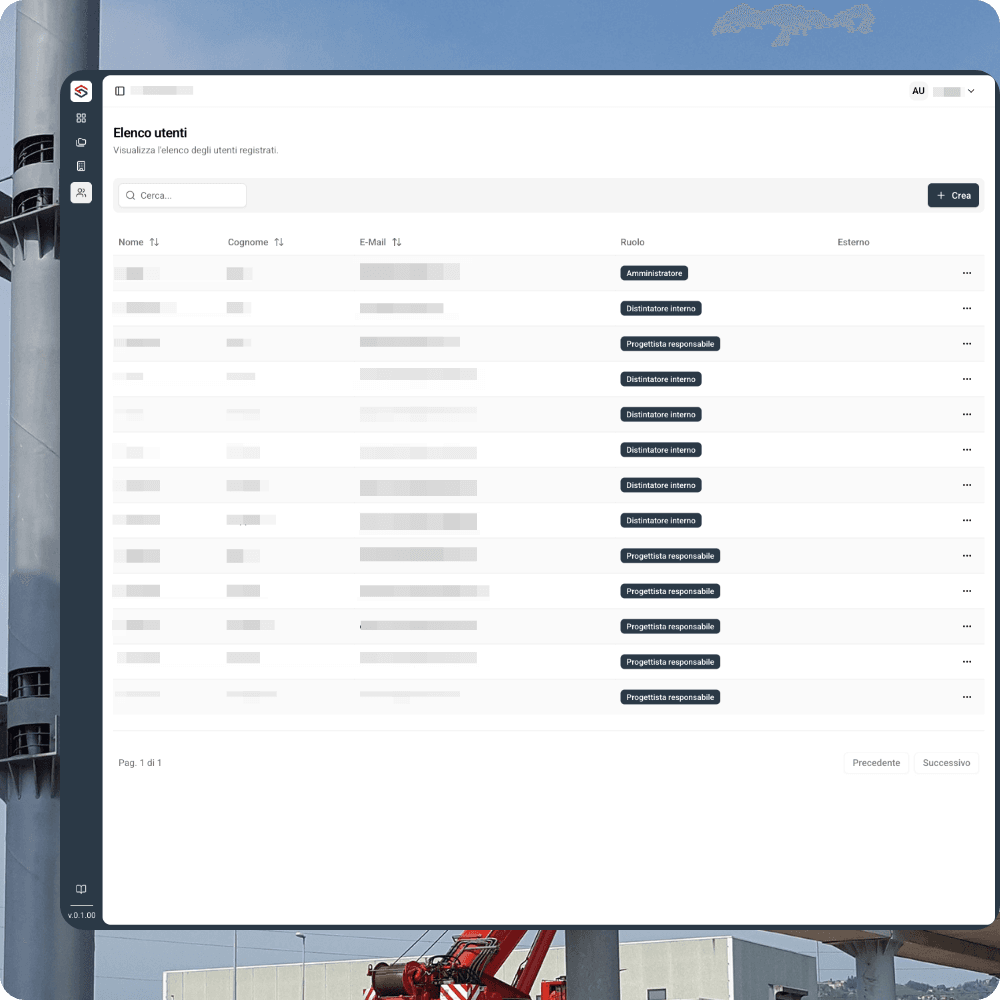Select the building icon in the sidebar
Image resolution: width=1000 pixels, height=1000 pixels.
[x=81, y=166]
